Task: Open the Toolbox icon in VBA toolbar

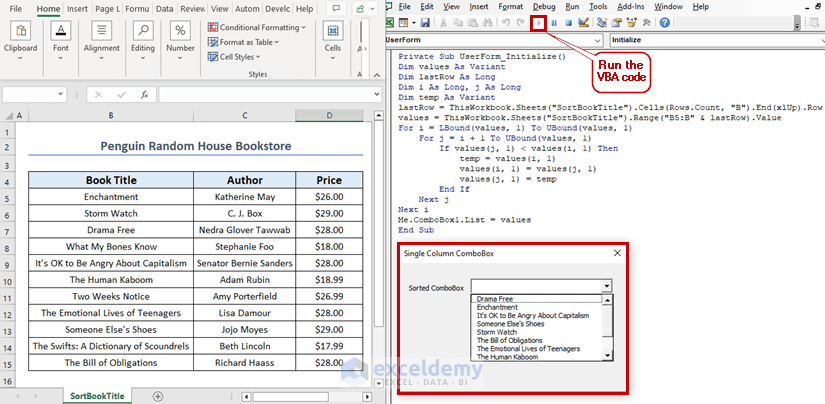Action: pos(647,23)
